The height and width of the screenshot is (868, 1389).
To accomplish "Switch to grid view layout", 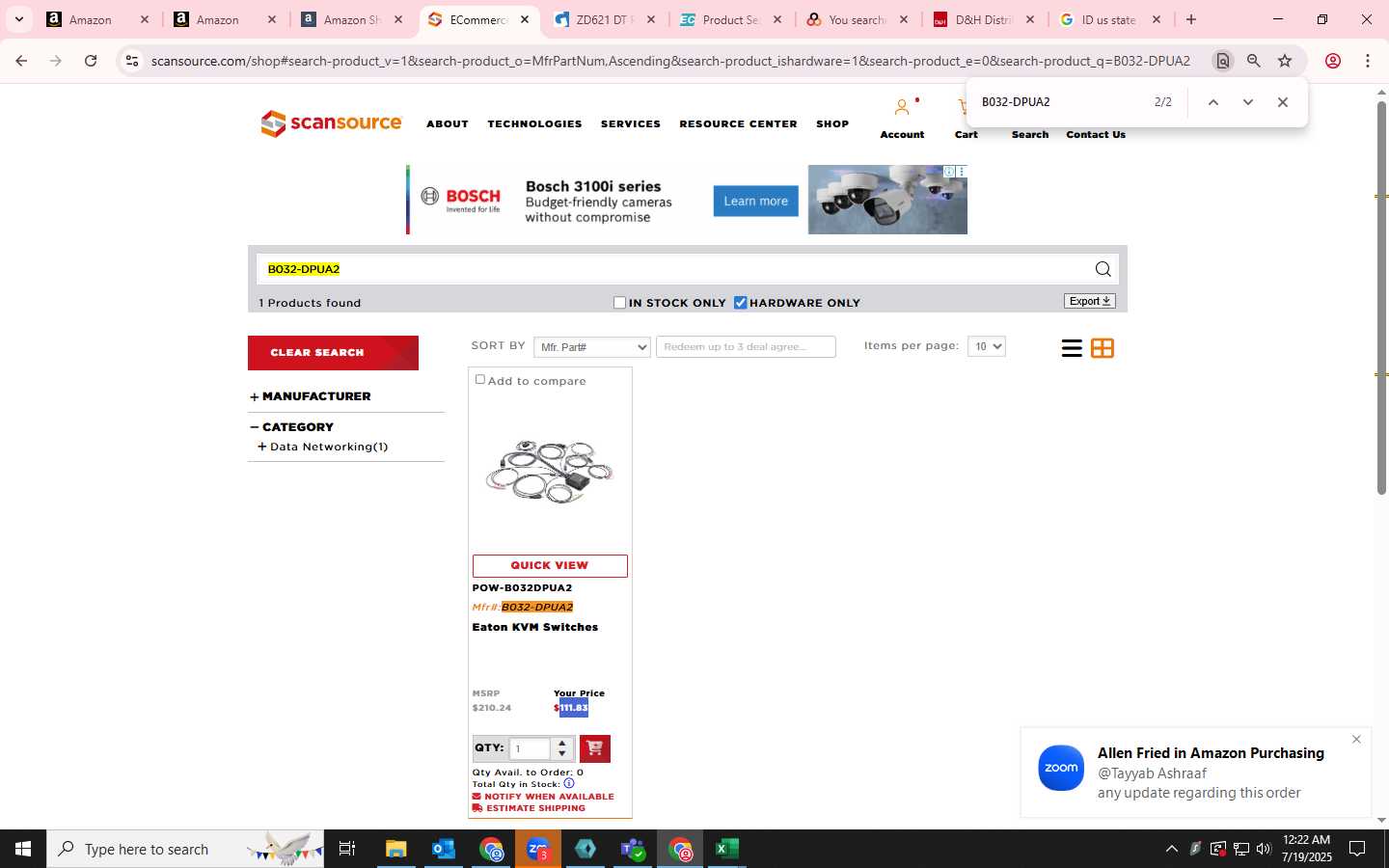I will tap(1103, 348).
